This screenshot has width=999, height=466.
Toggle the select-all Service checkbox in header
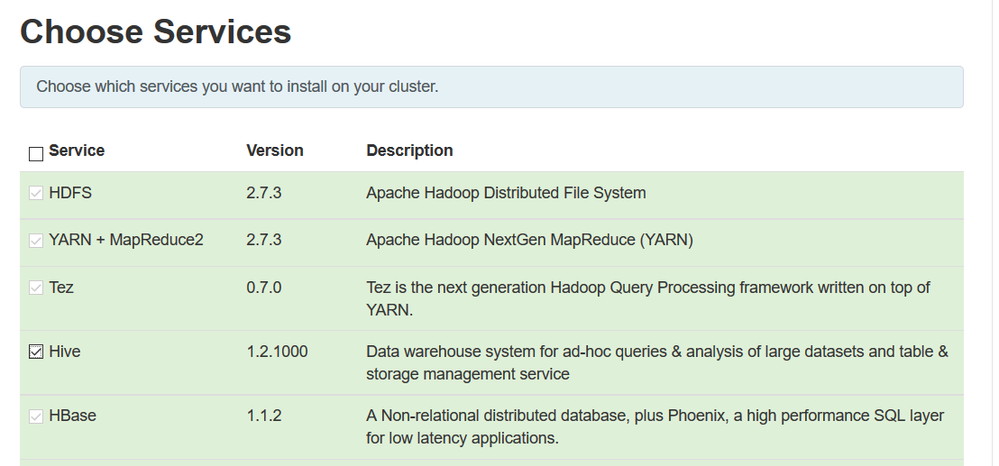(36, 153)
